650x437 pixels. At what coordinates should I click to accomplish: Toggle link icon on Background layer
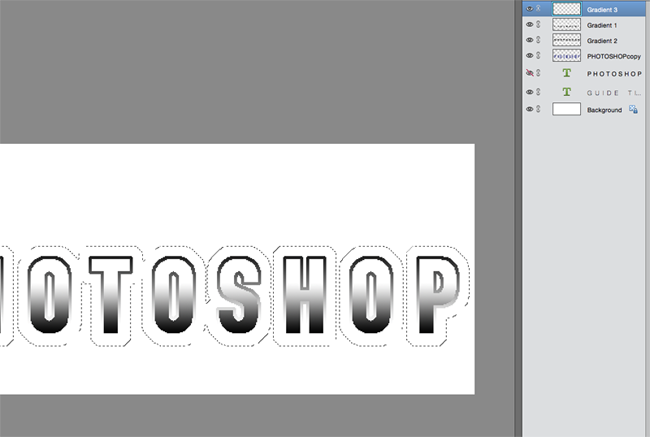pyautogui.click(x=538, y=109)
